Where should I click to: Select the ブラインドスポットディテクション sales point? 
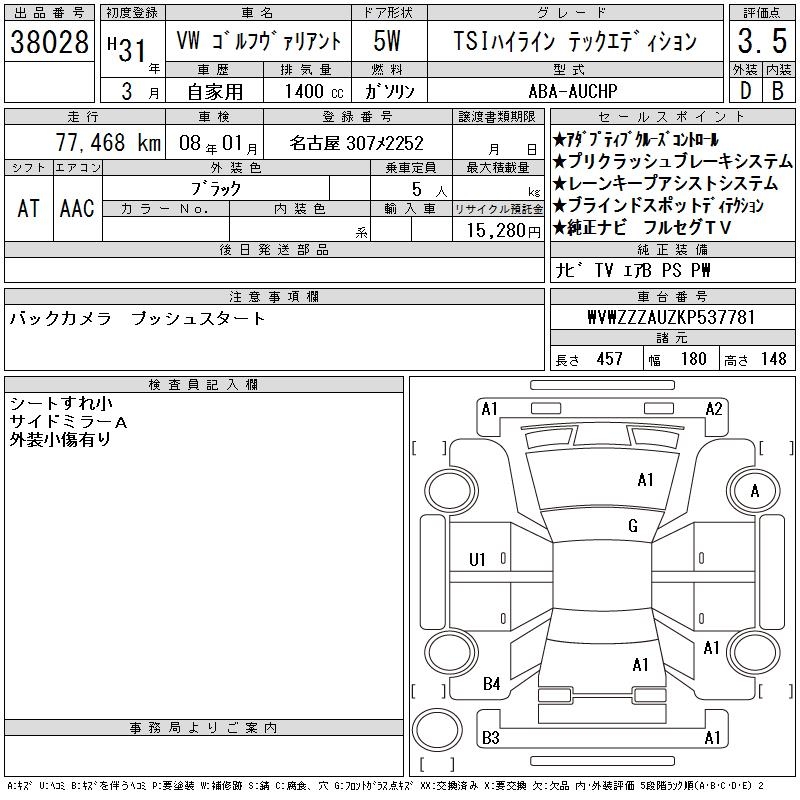coord(659,206)
